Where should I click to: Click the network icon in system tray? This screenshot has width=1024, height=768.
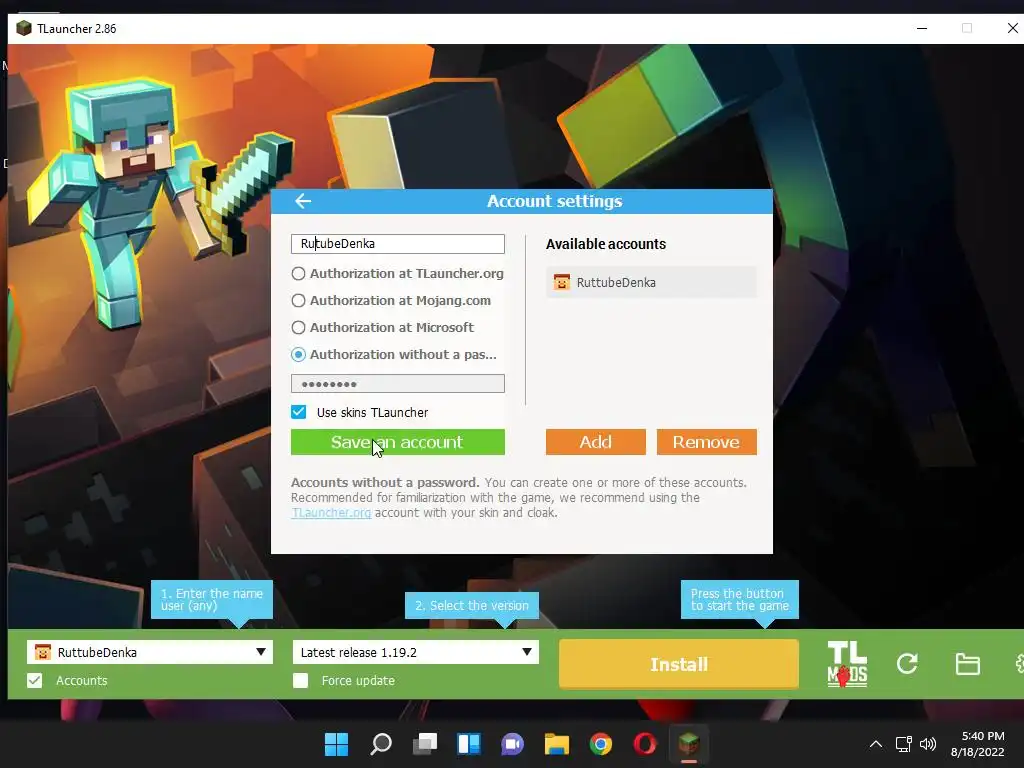click(x=903, y=744)
